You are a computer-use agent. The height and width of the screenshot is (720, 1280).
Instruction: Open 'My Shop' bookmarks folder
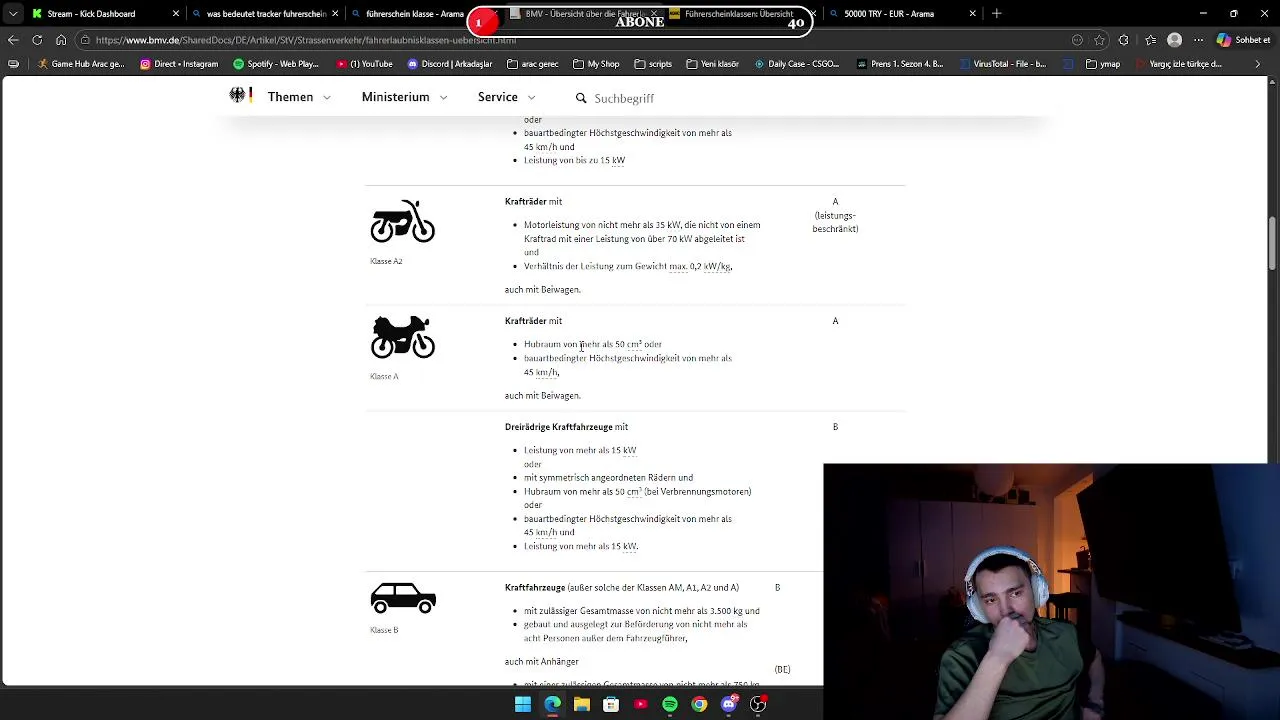tap(596, 64)
